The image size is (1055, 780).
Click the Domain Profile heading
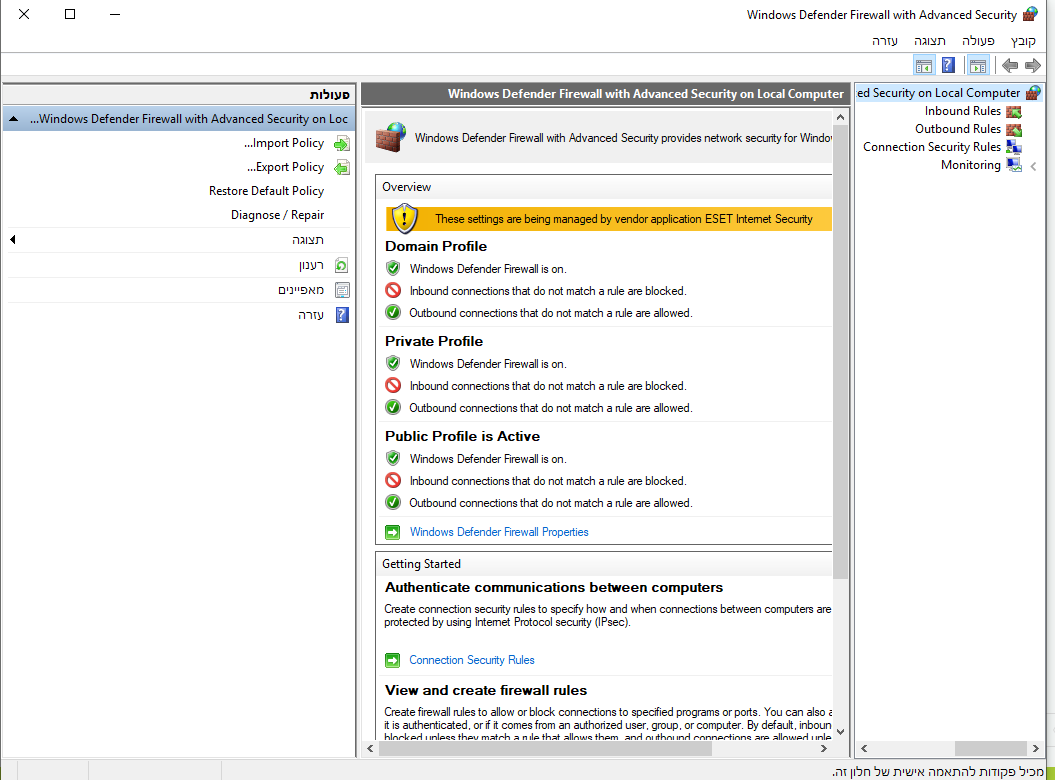click(x=436, y=246)
